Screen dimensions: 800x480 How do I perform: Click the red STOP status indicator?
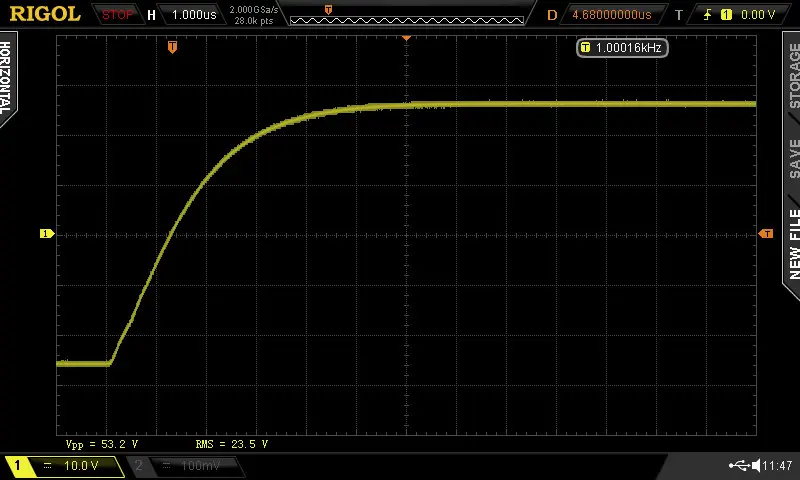pos(117,15)
